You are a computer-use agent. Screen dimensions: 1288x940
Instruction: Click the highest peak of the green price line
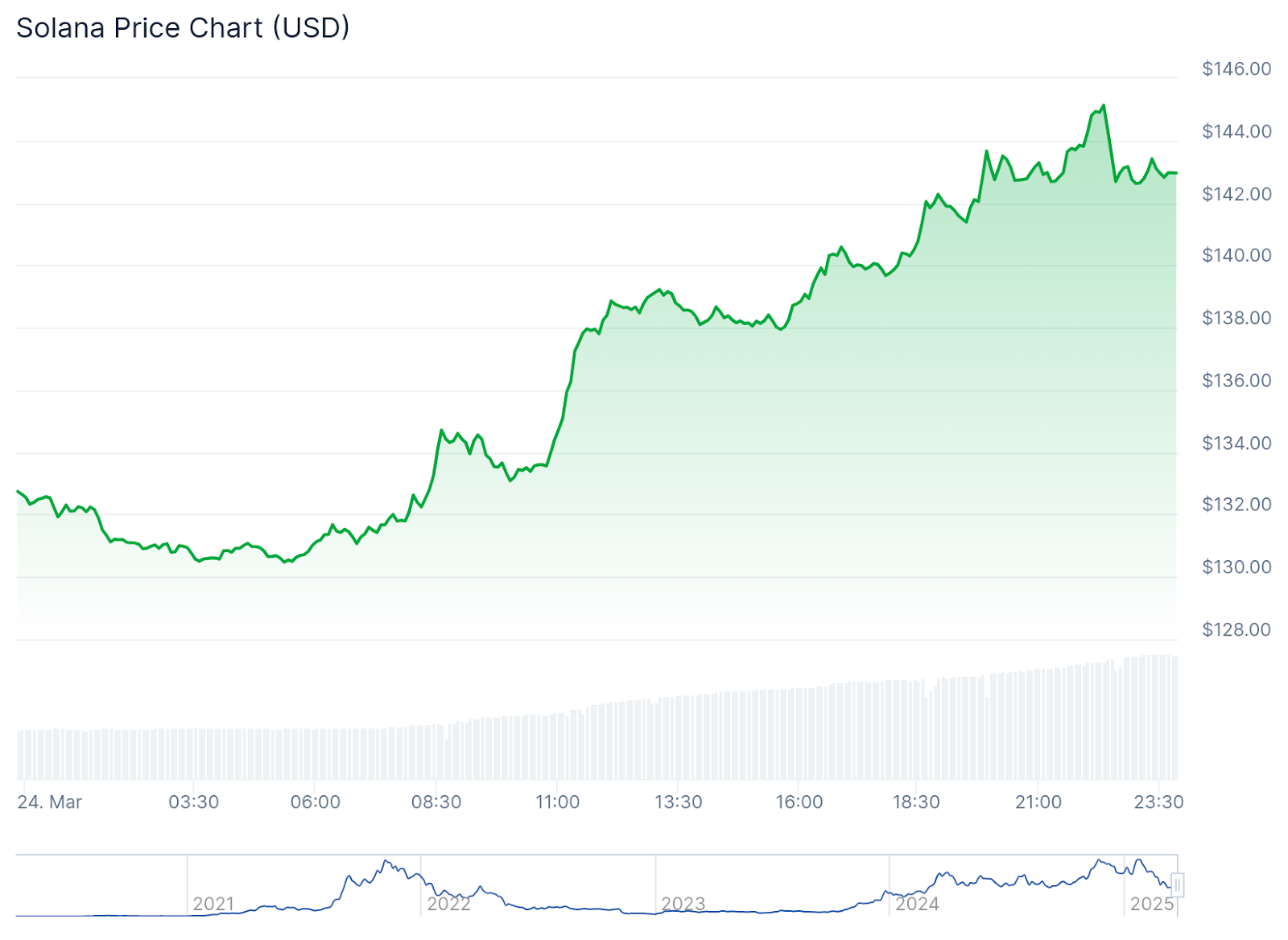1104,105
